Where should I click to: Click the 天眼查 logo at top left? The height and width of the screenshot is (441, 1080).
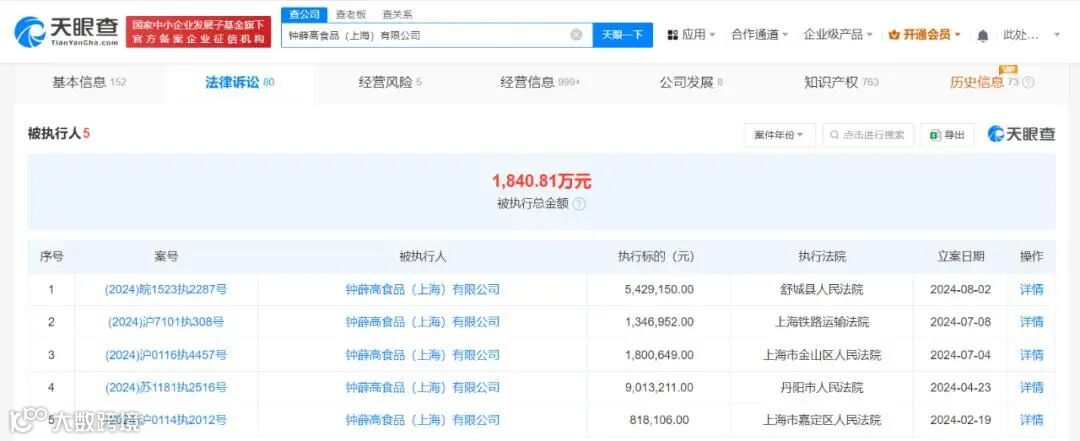pyautogui.click(x=66, y=32)
